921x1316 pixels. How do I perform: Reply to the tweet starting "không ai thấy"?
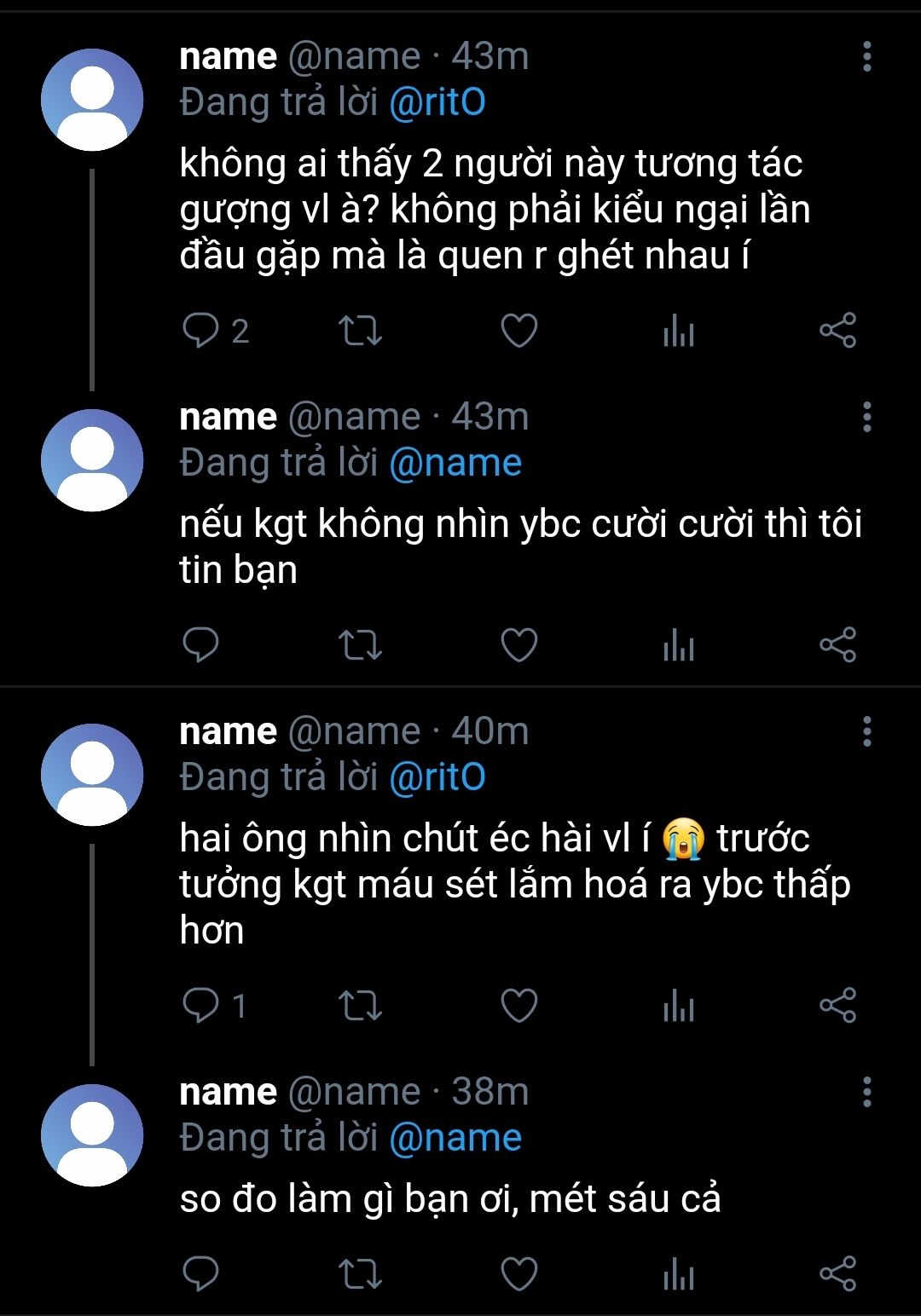click(201, 331)
